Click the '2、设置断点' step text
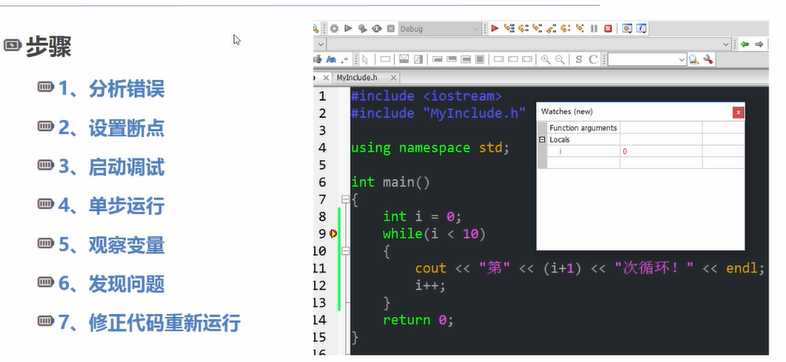Screen dimensions: 786x362 [x=111, y=128]
